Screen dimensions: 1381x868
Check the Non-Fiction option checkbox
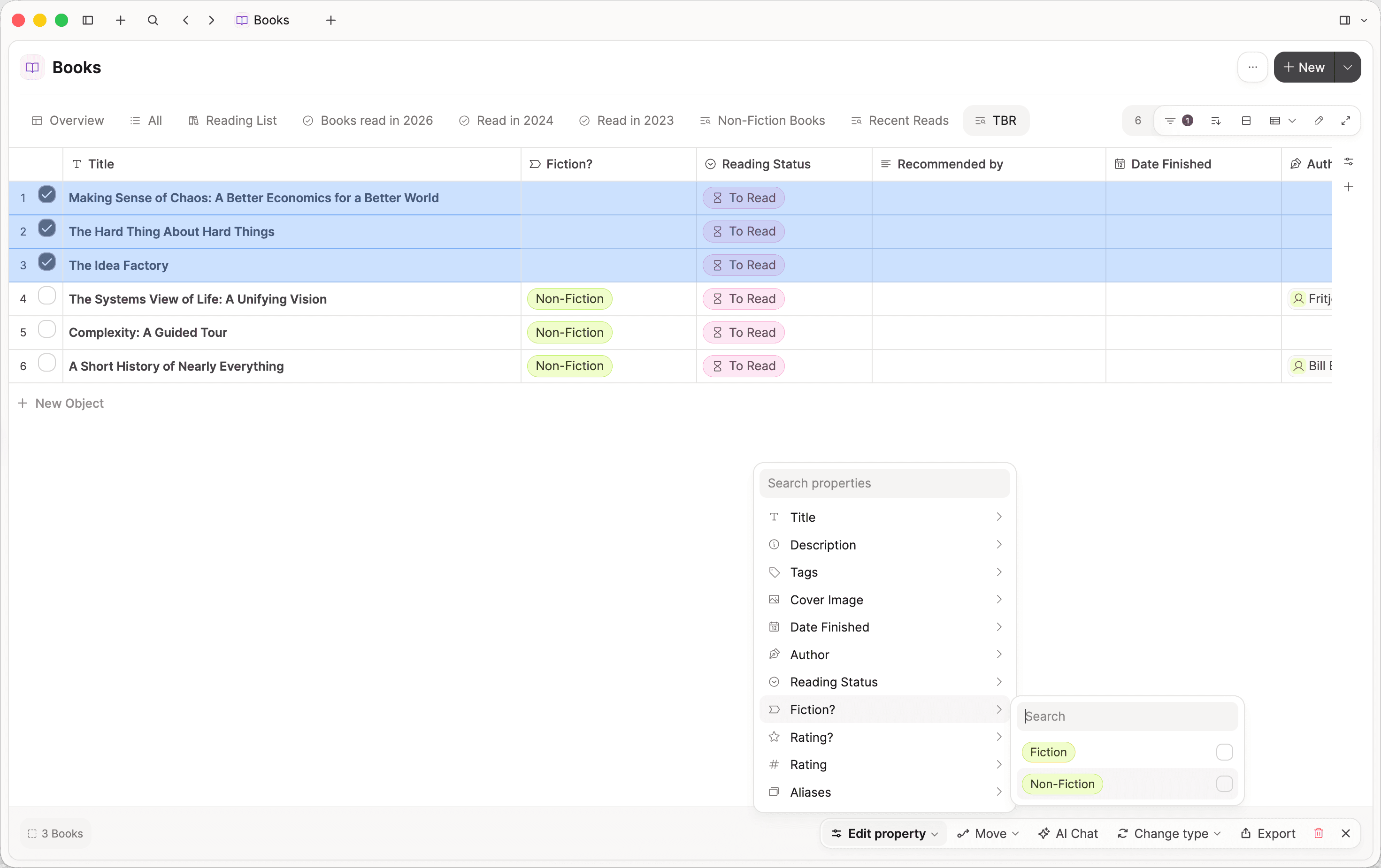1224,784
